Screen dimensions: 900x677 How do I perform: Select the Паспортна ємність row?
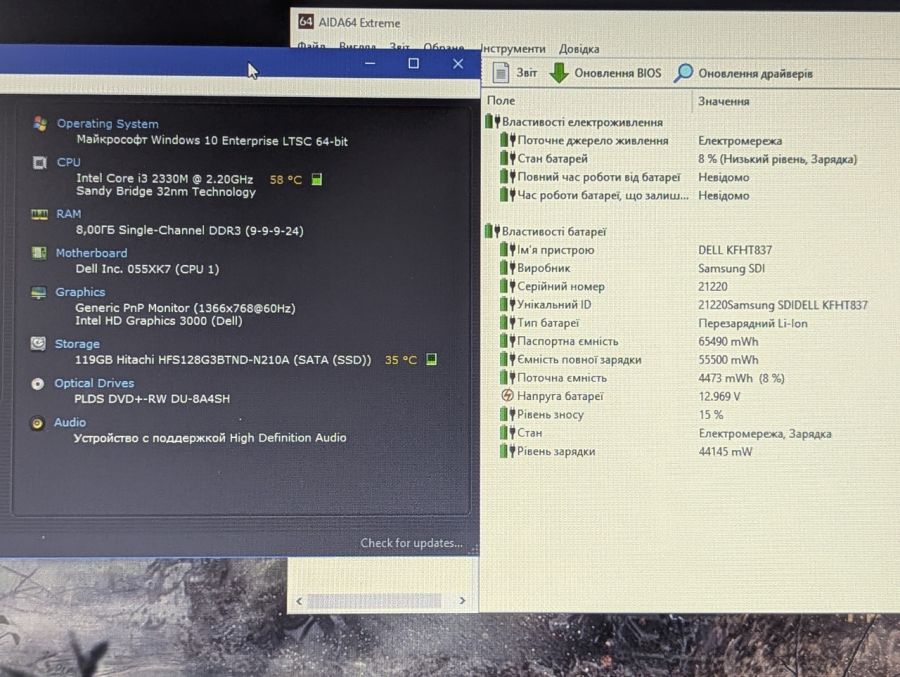click(x=629, y=341)
